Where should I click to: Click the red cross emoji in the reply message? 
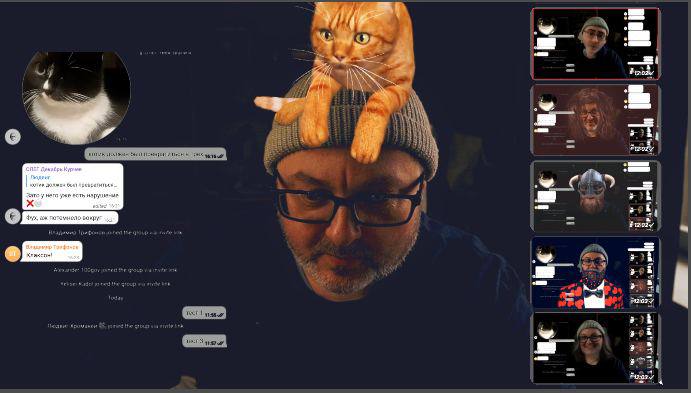tap(30, 203)
